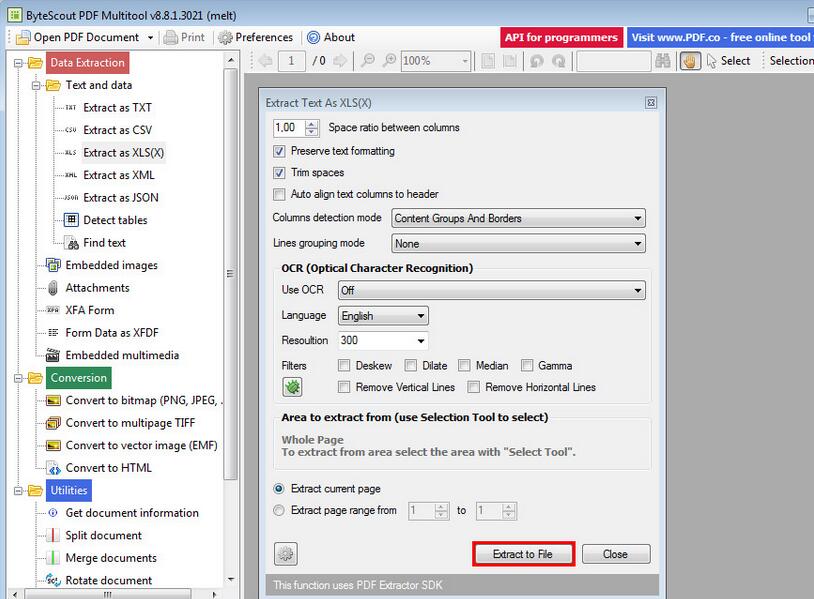Select Extract current page radio button
This screenshot has width=814, height=599.
point(279,489)
